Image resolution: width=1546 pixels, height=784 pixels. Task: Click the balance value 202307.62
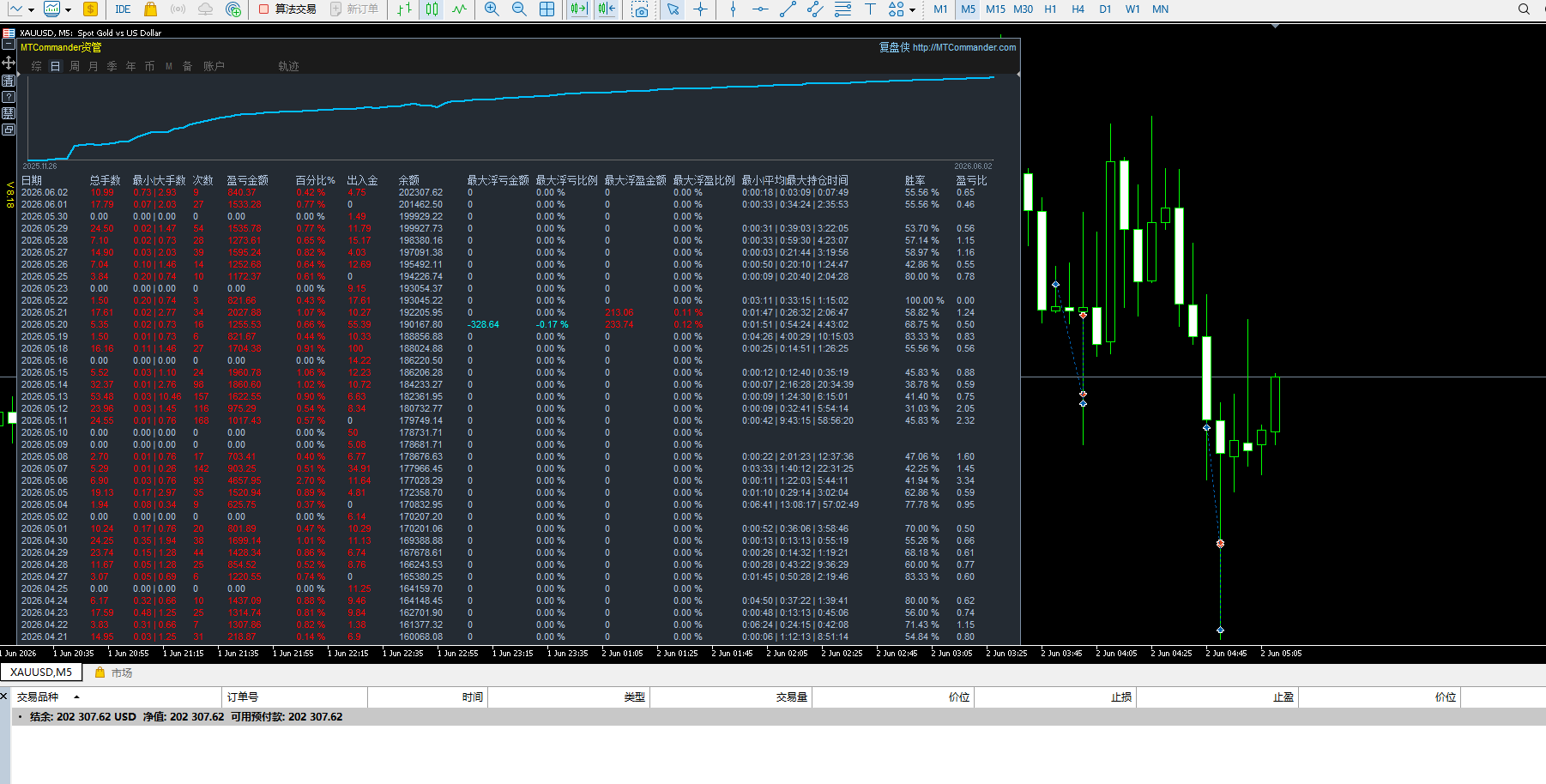421,192
